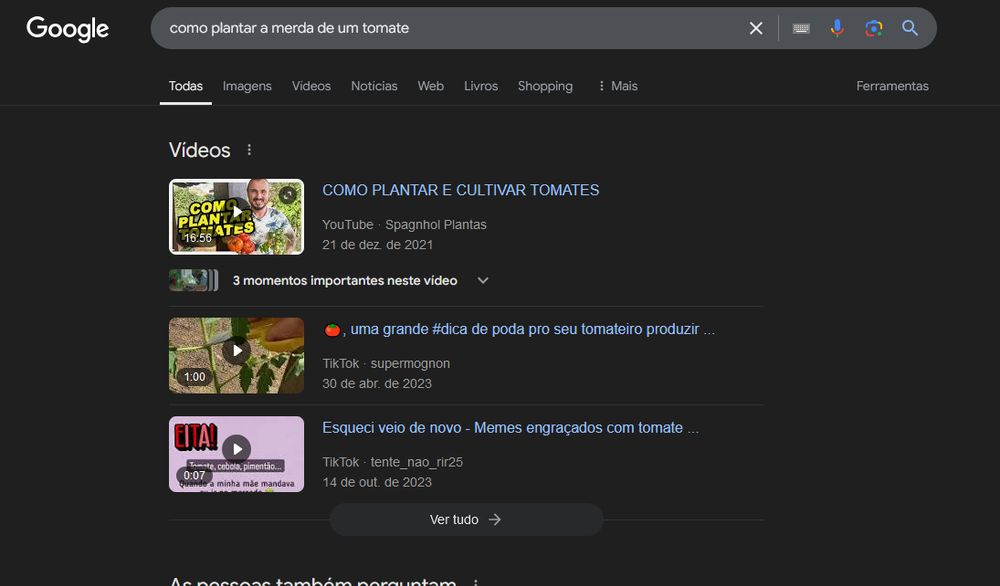Click the date 30 de abr. de 2023
The width and height of the screenshot is (1000, 586).
pos(377,384)
